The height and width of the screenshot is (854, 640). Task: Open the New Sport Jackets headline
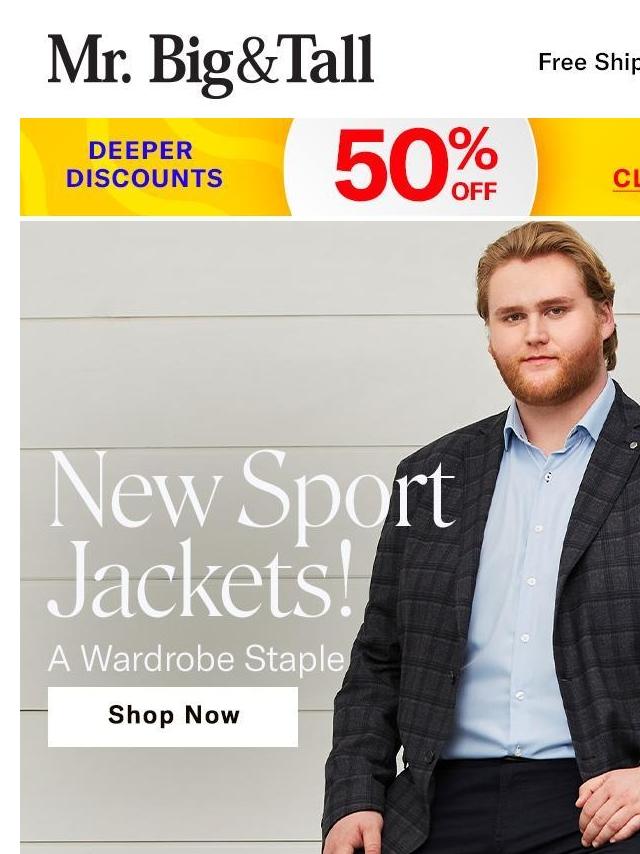252,534
